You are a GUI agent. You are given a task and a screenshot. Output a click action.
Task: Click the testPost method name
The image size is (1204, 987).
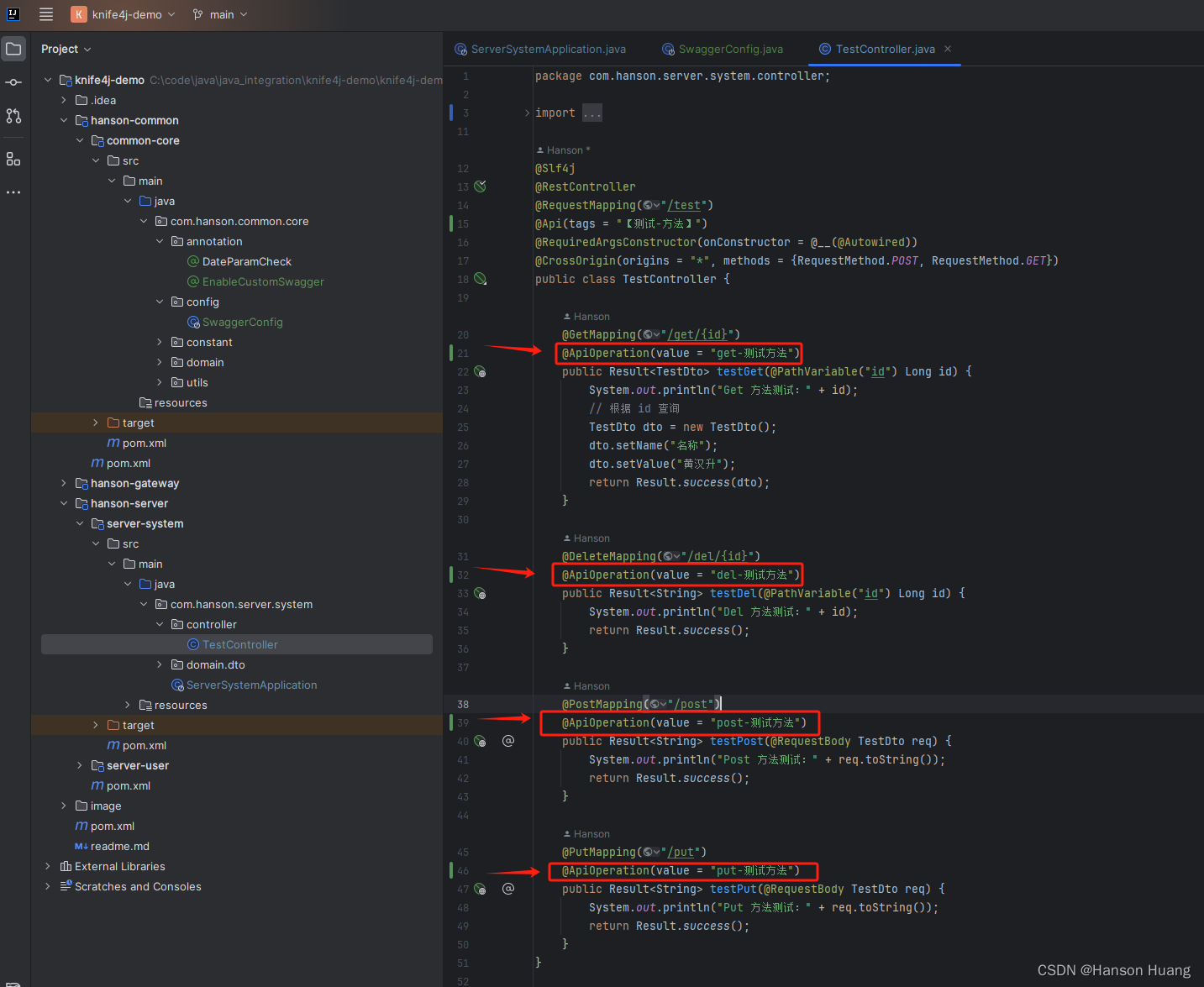pyautogui.click(x=737, y=741)
